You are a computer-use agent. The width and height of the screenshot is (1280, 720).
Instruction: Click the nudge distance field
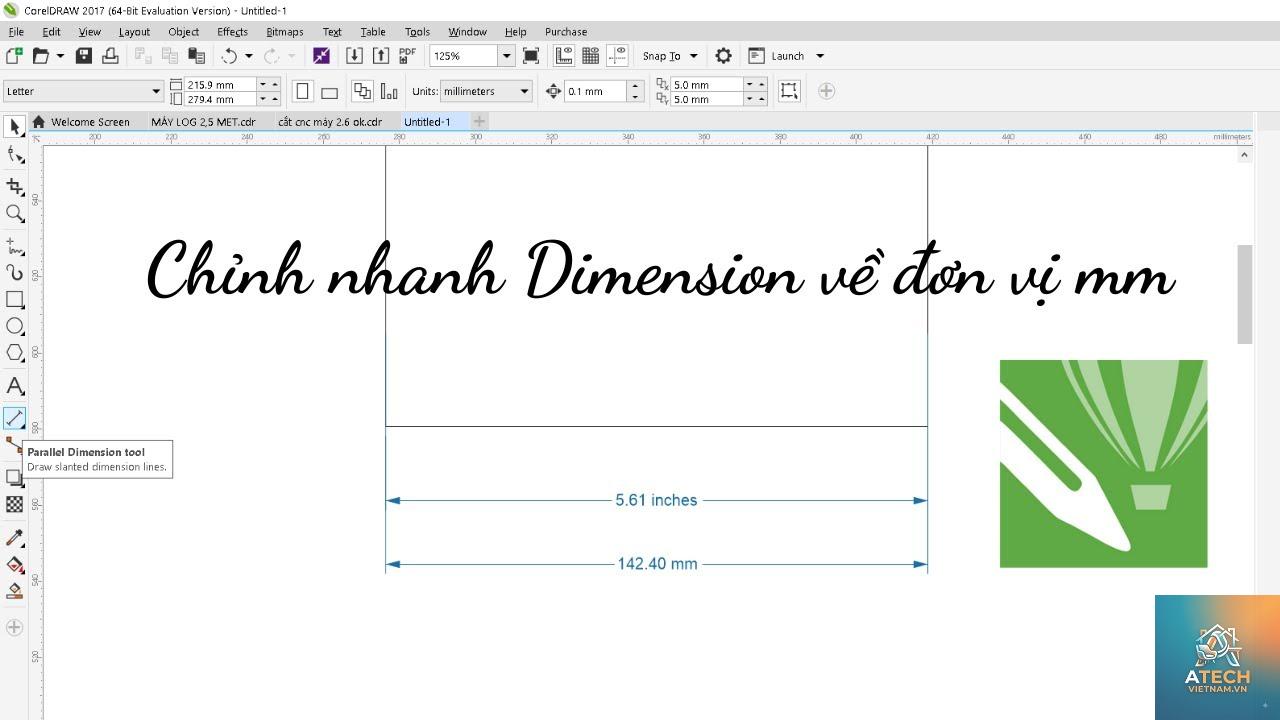[x=596, y=91]
